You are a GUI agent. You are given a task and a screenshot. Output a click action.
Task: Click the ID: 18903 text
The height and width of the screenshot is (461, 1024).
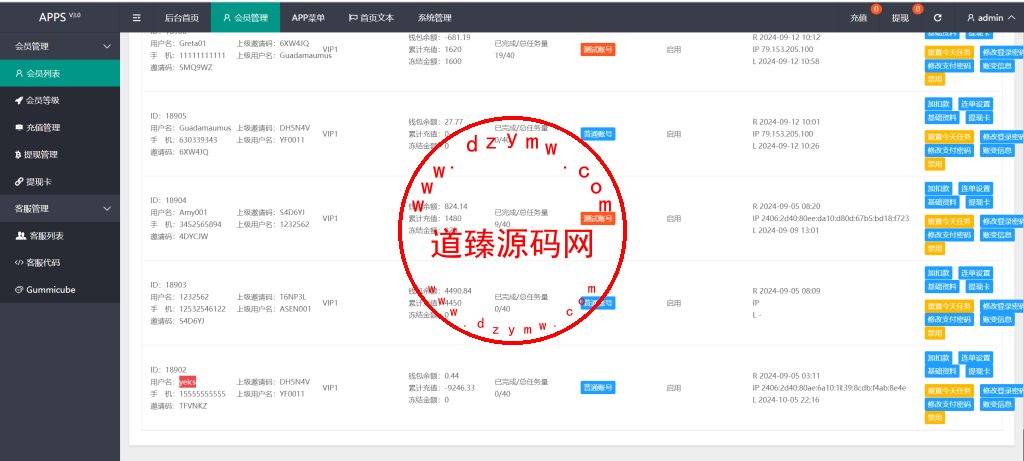[x=168, y=285]
